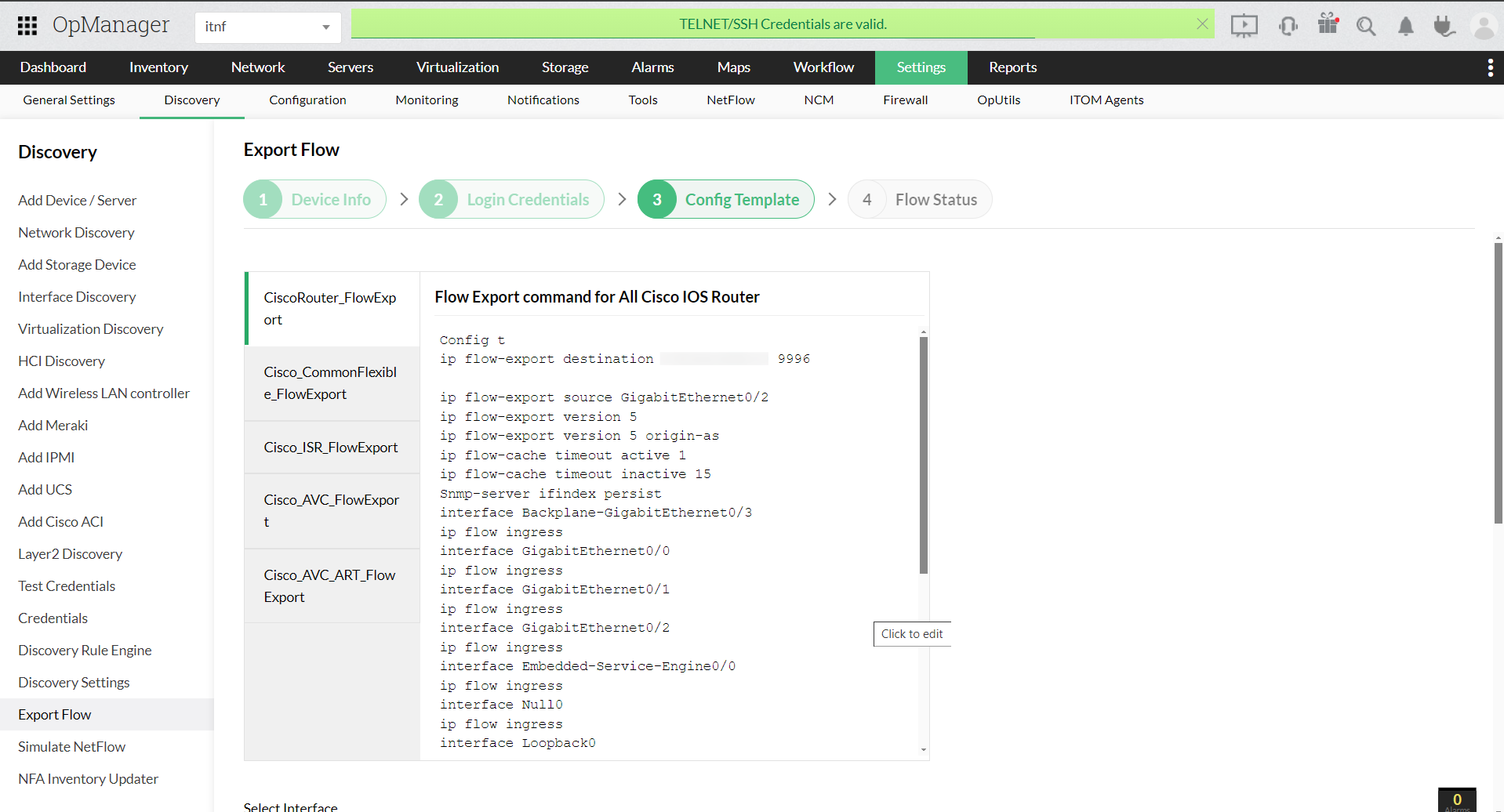Image resolution: width=1504 pixels, height=812 pixels.
Task: Go to step 1 Device Info
Action: point(314,200)
